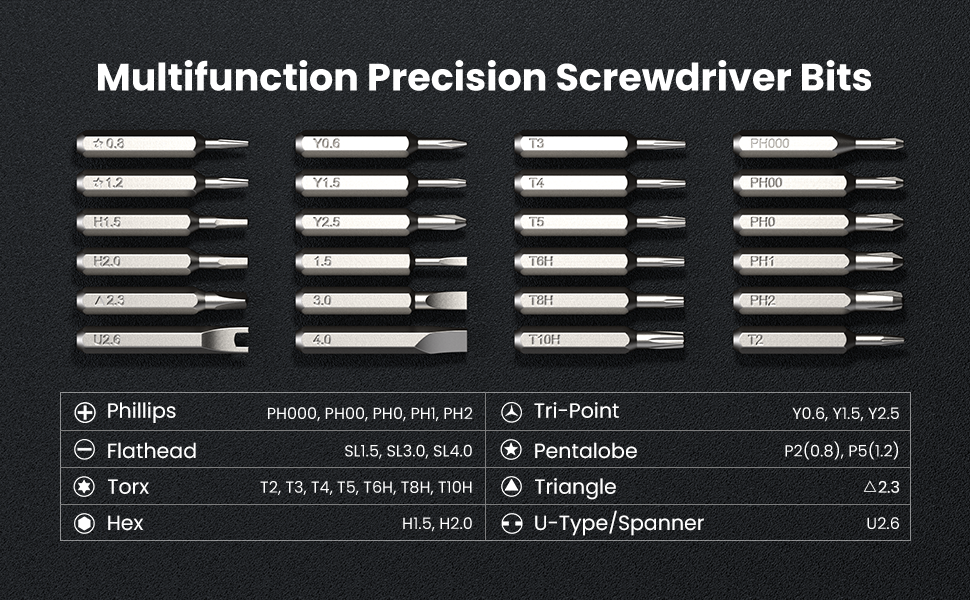The image size is (970, 600).
Task: Click the Phillips label in the table
Action: (x=141, y=411)
